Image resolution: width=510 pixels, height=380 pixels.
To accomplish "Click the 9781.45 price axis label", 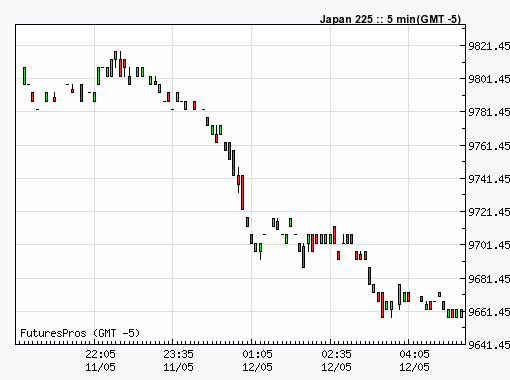I will 489,112.
